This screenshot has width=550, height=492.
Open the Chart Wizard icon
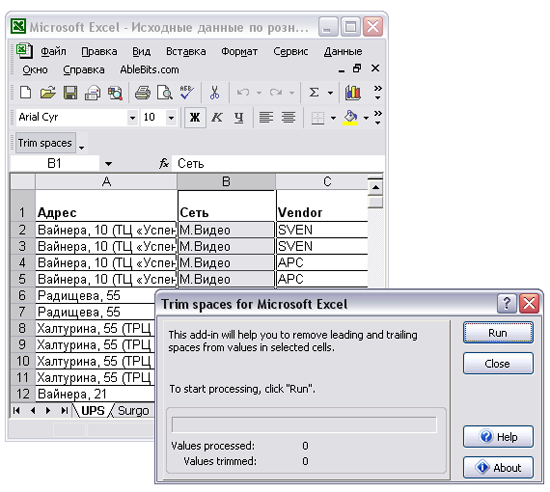pyautogui.click(x=353, y=93)
